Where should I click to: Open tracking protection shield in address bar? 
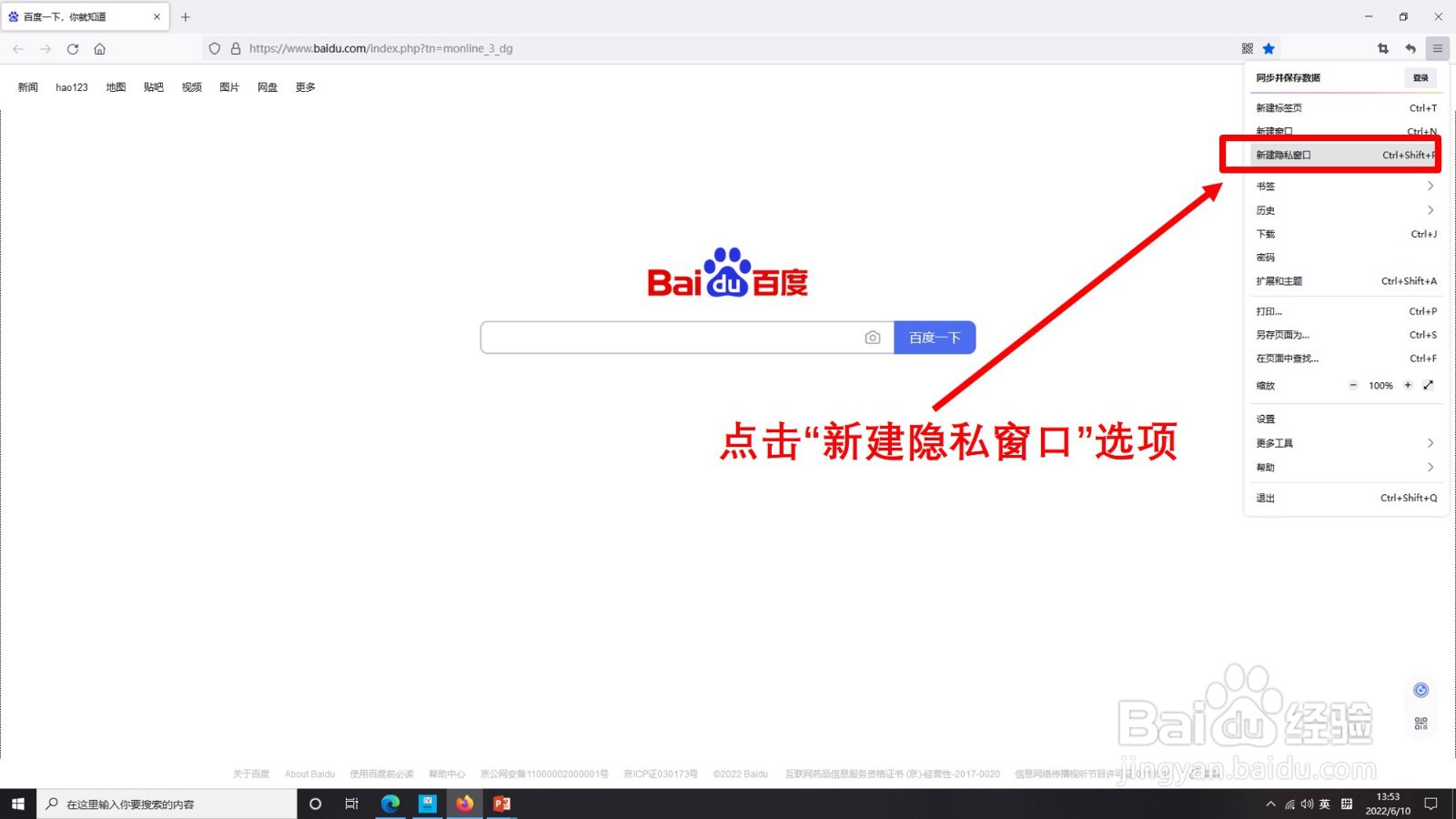(x=215, y=49)
